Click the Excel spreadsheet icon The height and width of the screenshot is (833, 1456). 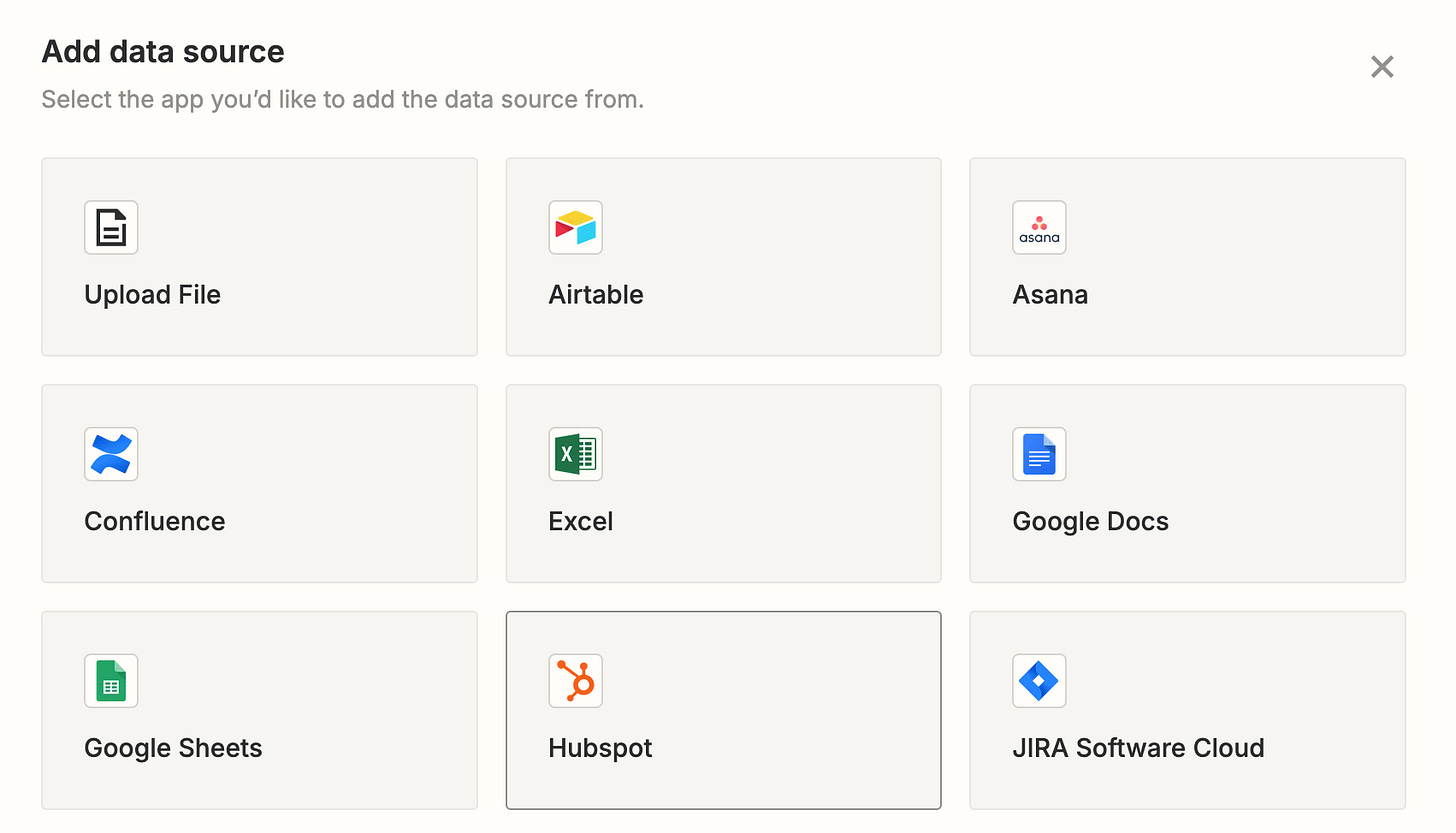tap(575, 454)
